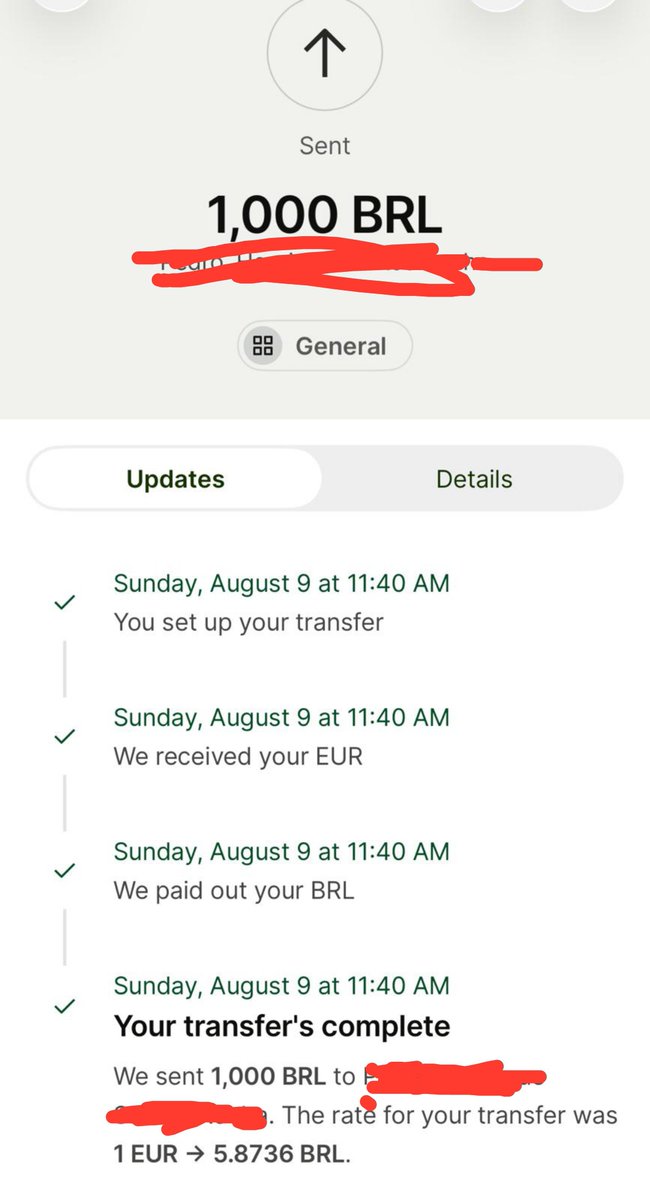Tap 'Your transfer's complete' heading

pos(282,1026)
